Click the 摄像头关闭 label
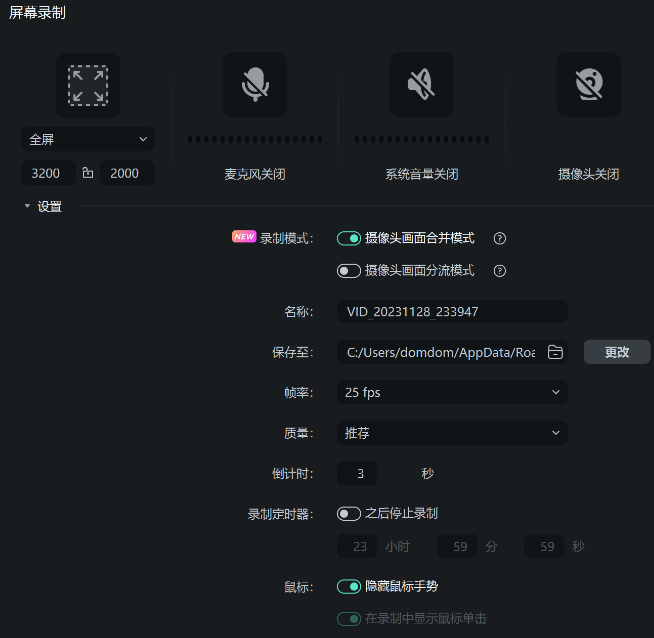Viewport: 654px width, 638px height. (589, 174)
